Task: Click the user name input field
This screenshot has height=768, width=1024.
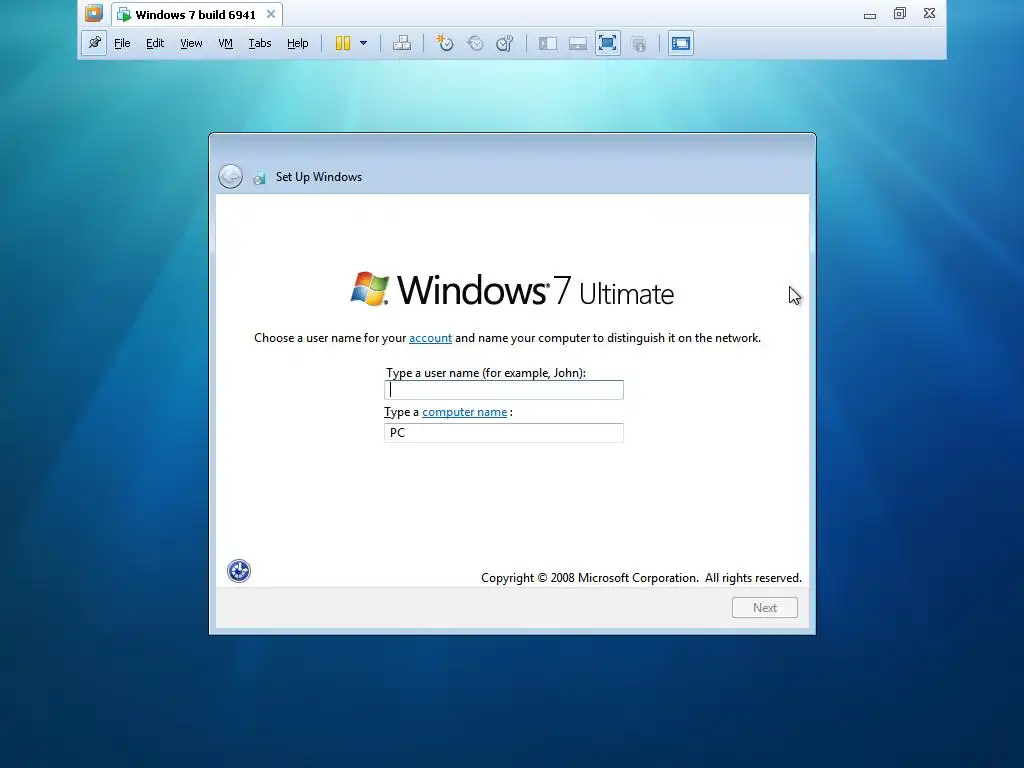Action: tap(504, 390)
